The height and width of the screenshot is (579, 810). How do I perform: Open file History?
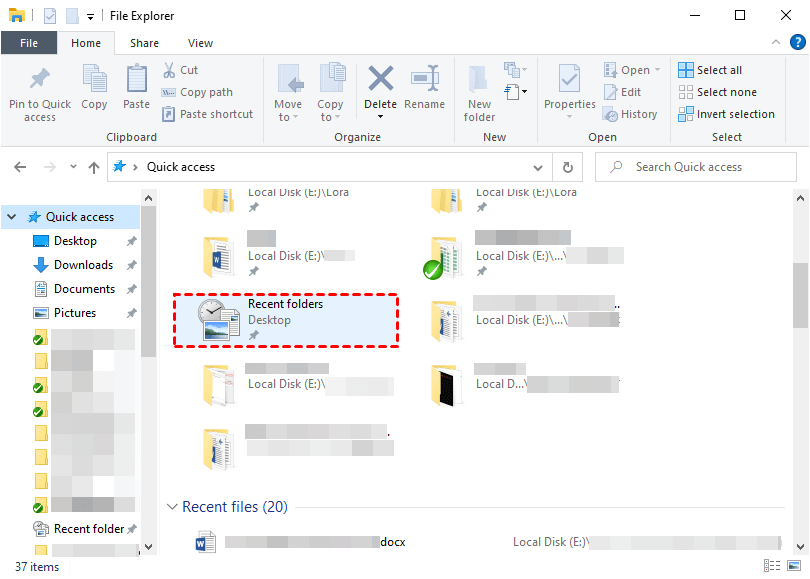click(630, 114)
